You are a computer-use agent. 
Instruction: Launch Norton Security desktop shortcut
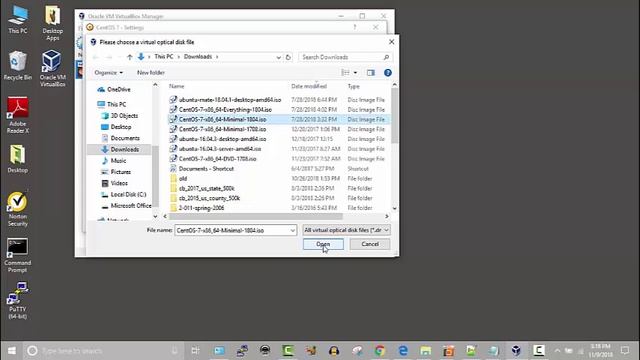[18, 209]
